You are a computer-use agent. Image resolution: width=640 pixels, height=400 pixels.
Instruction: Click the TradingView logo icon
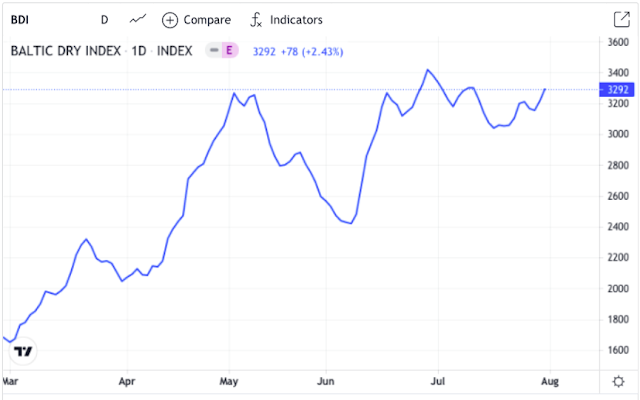coord(23,351)
